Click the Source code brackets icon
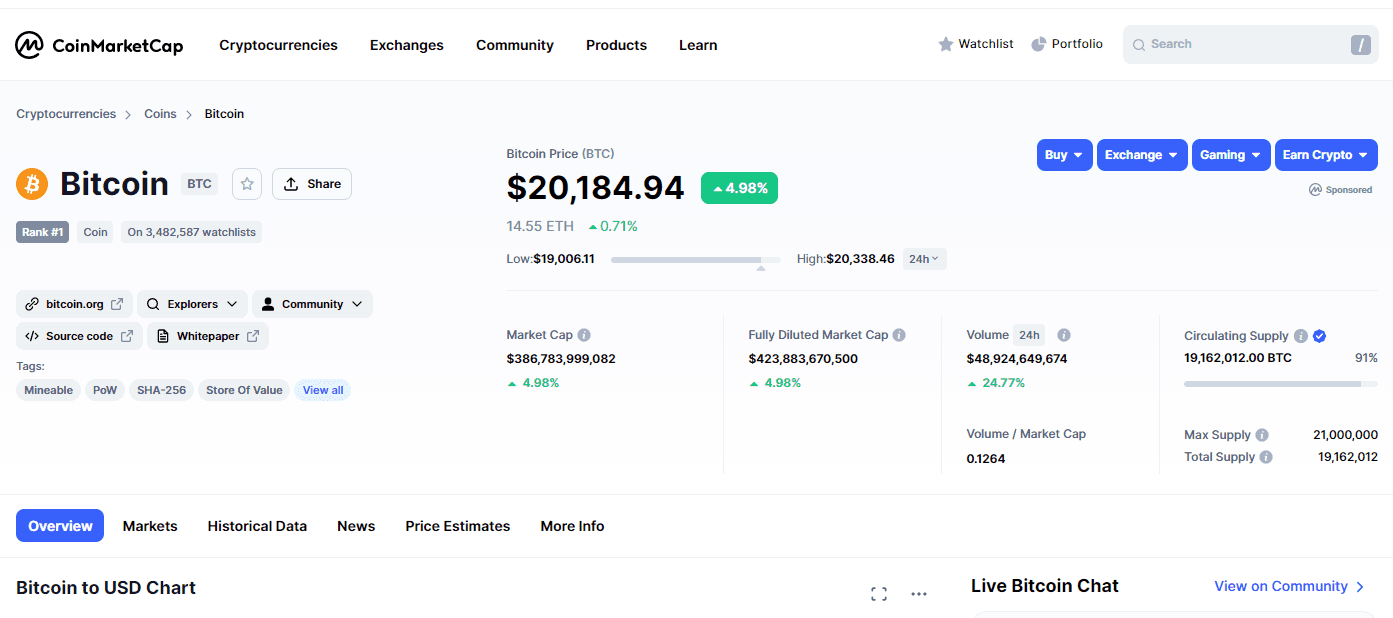Viewport: 1393px width, 618px height. pos(32,336)
